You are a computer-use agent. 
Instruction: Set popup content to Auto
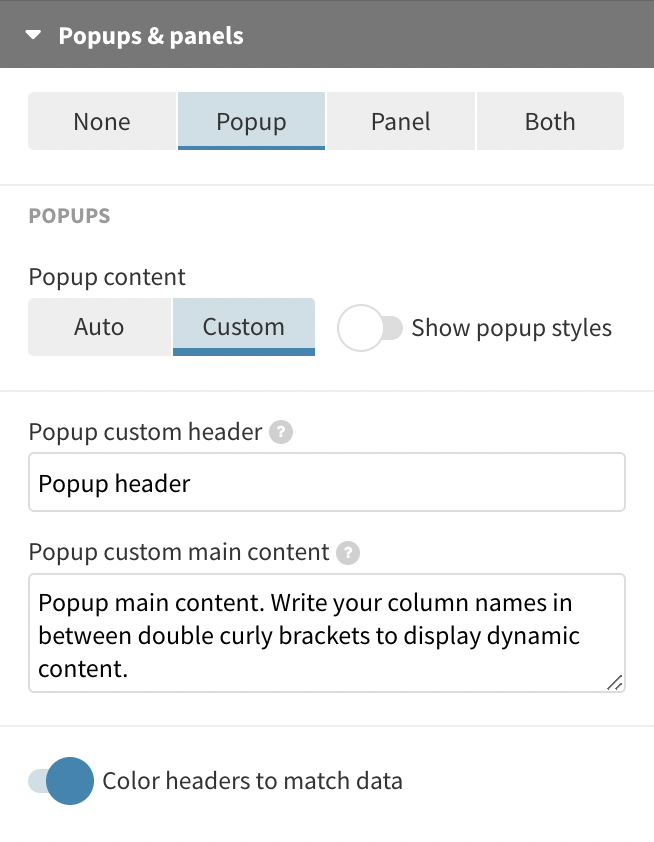click(x=99, y=326)
